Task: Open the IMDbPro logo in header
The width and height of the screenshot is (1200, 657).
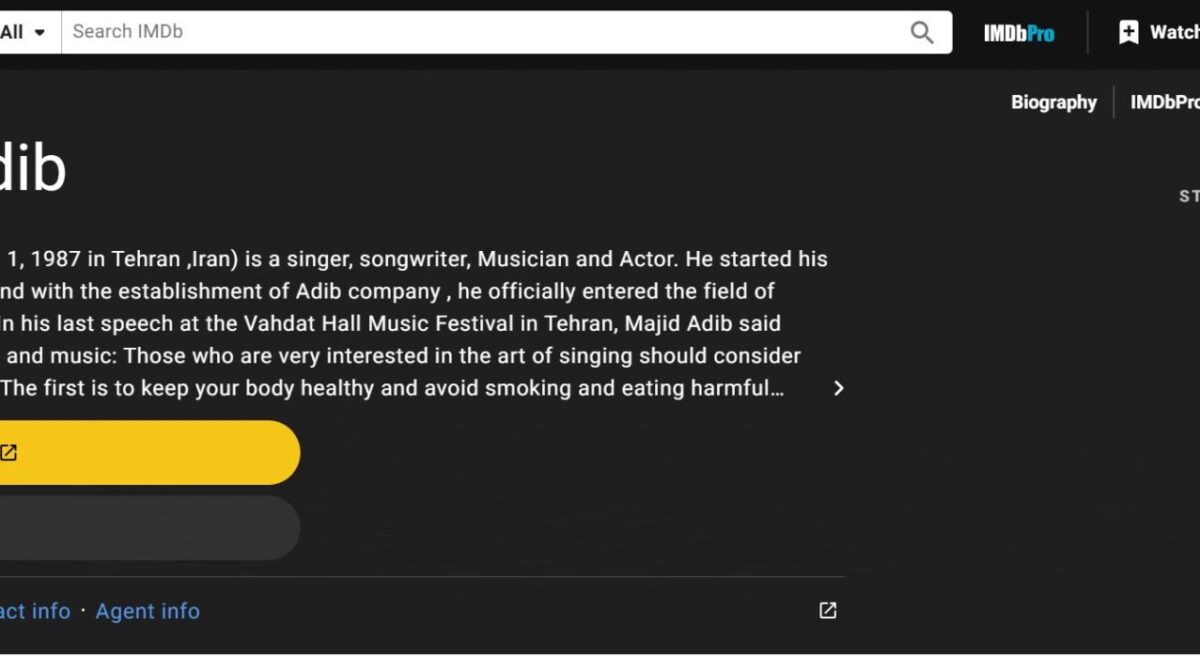Action: (x=1018, y=33)
